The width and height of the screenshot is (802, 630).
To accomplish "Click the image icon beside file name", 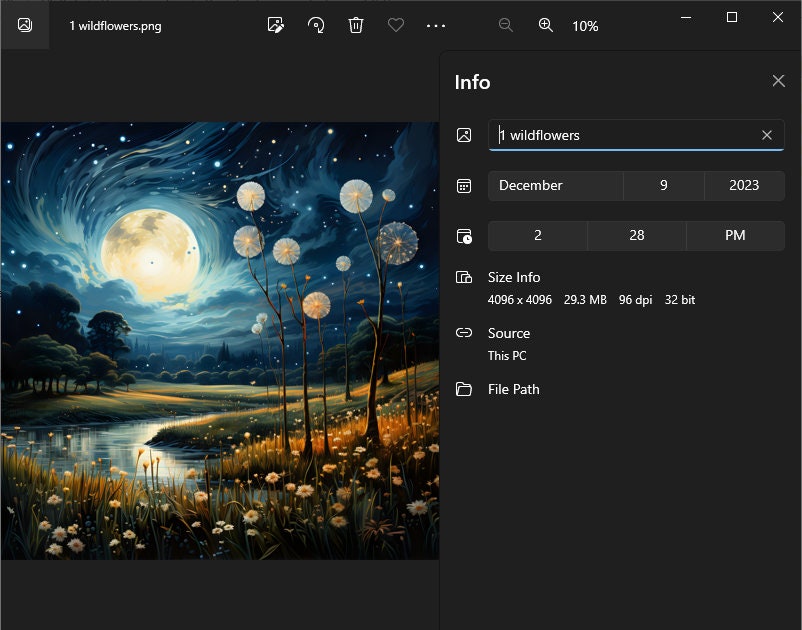I will [x=464, y=135].
